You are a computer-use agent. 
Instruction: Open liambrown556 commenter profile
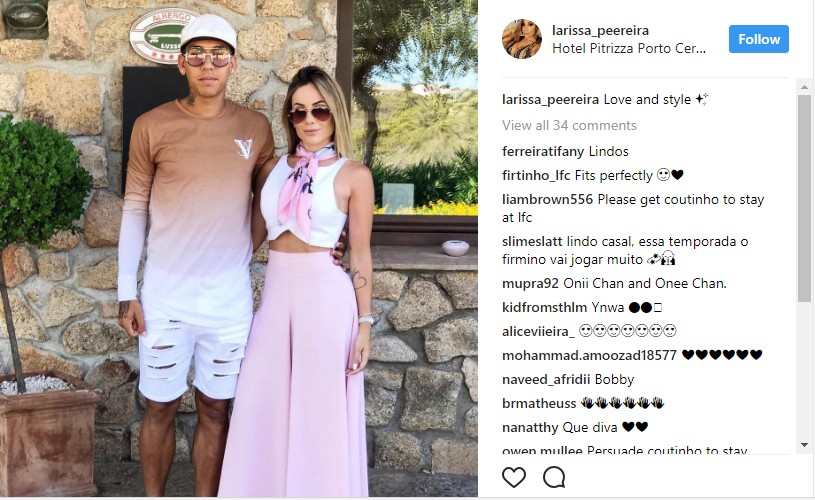pos(547,200)
